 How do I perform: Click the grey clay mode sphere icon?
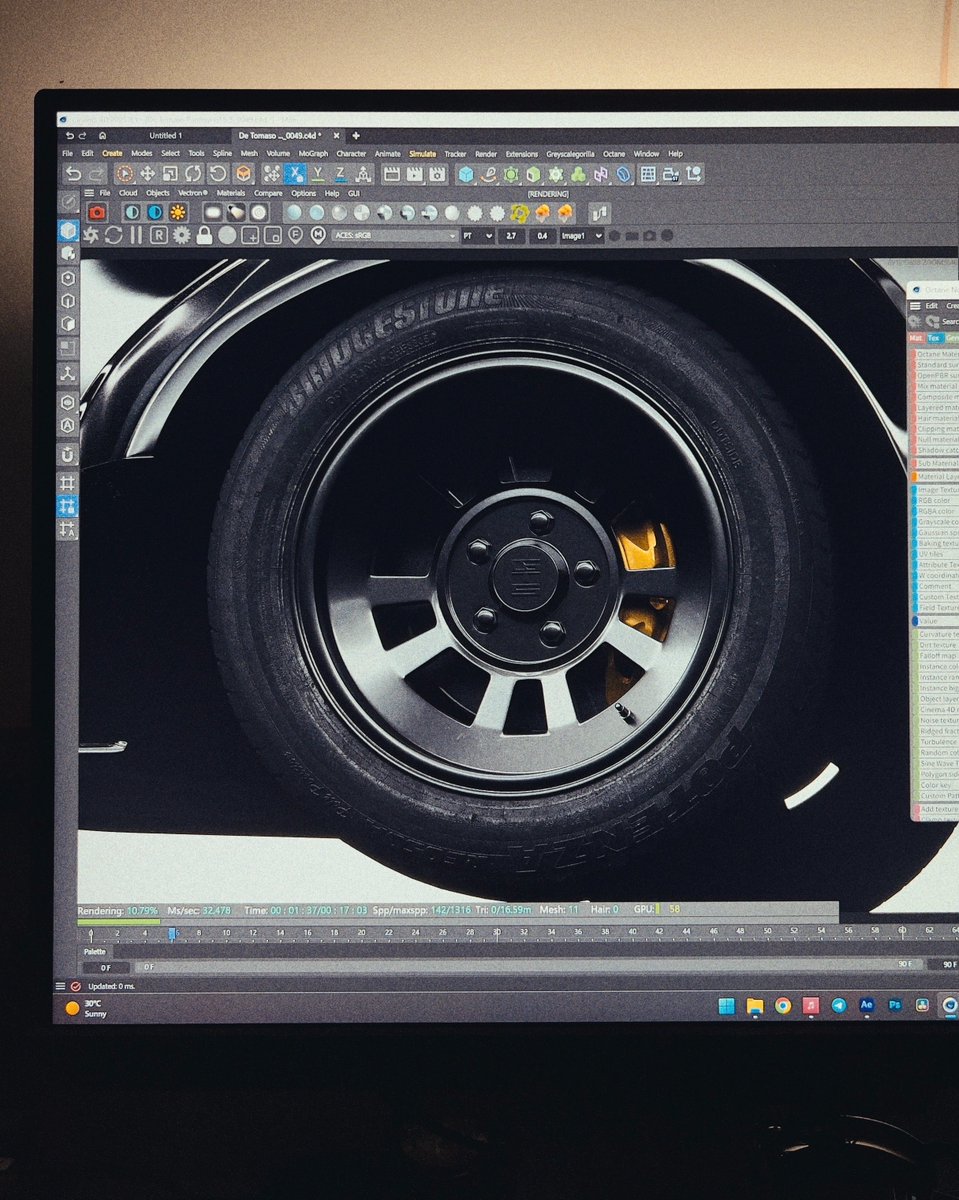pos(227,234)
